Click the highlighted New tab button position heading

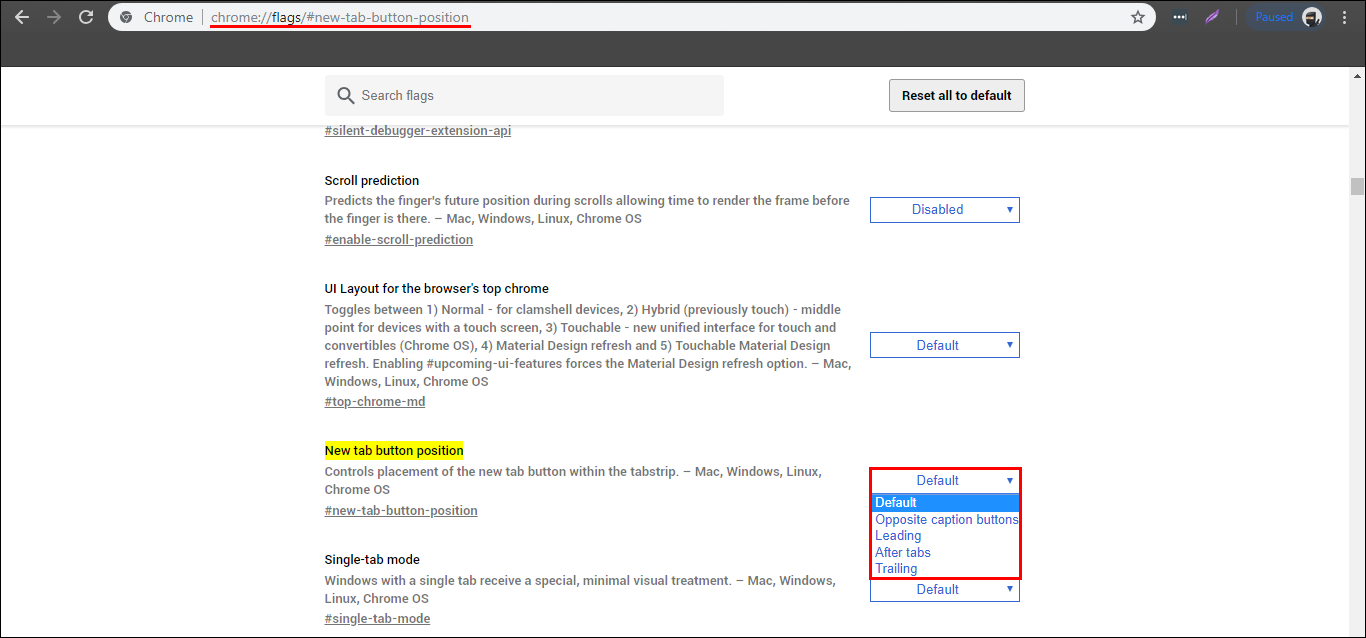pyautogui.click(x=394, y=451)
